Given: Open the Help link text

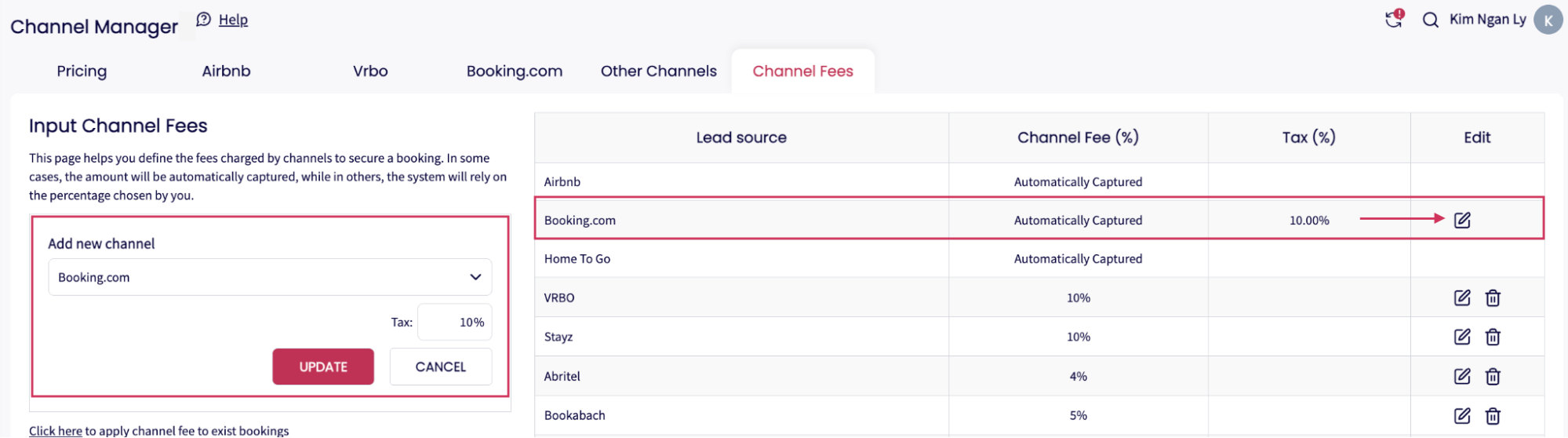Looking at the screenshot, I should [233, 20].
